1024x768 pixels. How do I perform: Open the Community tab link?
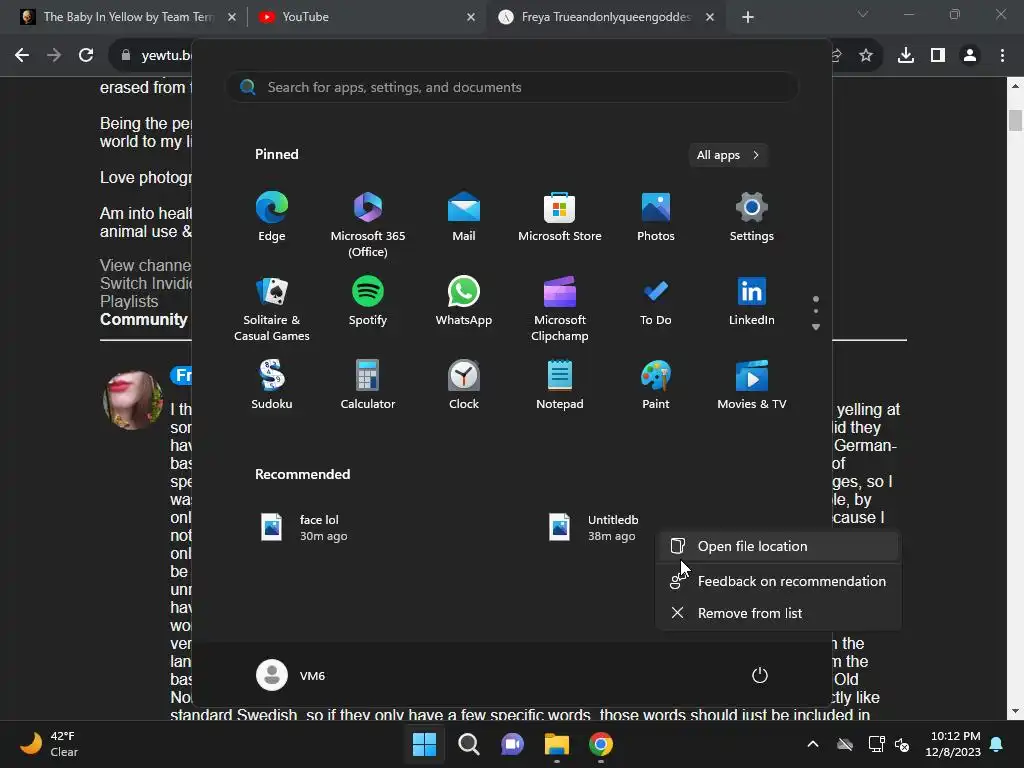coord(144,319)
